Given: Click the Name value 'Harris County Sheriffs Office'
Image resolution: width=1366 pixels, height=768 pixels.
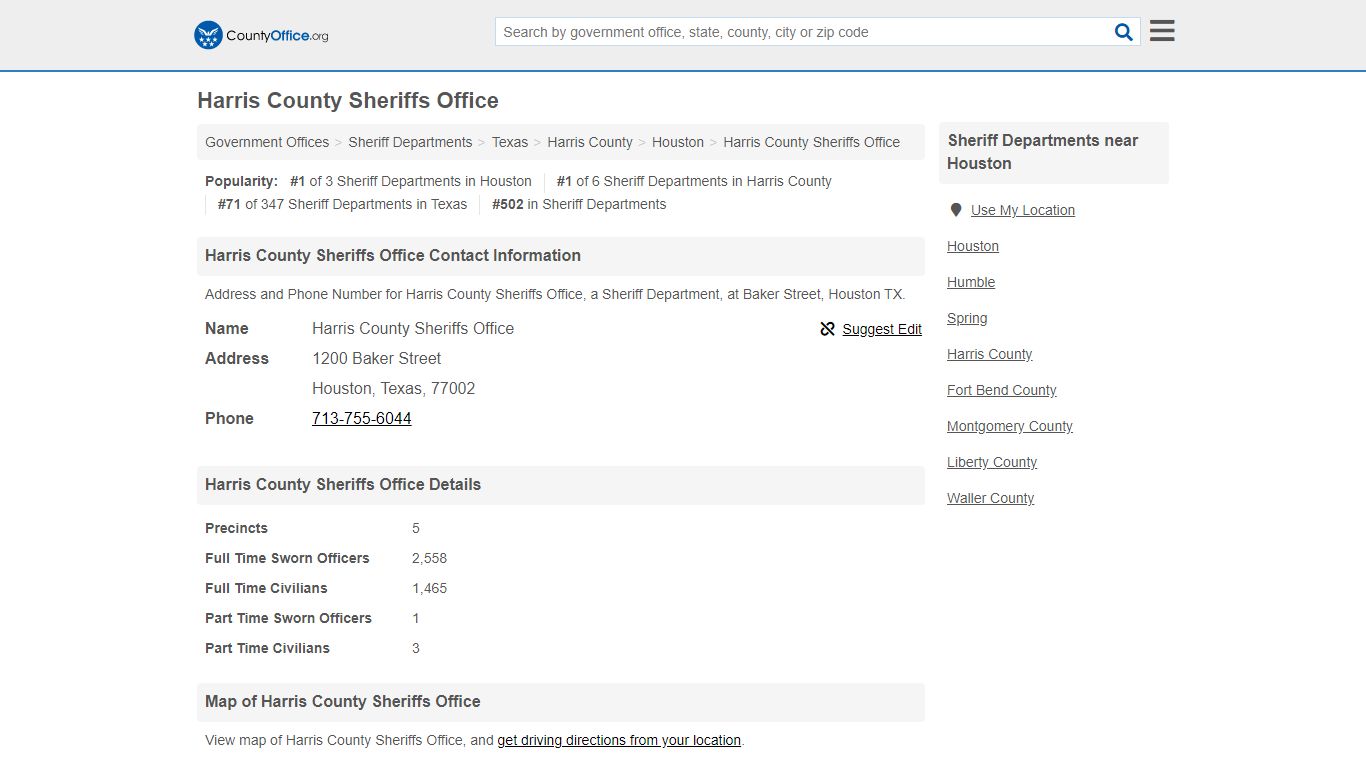Looking at the screenshot, I should click(x=413, y=328).
